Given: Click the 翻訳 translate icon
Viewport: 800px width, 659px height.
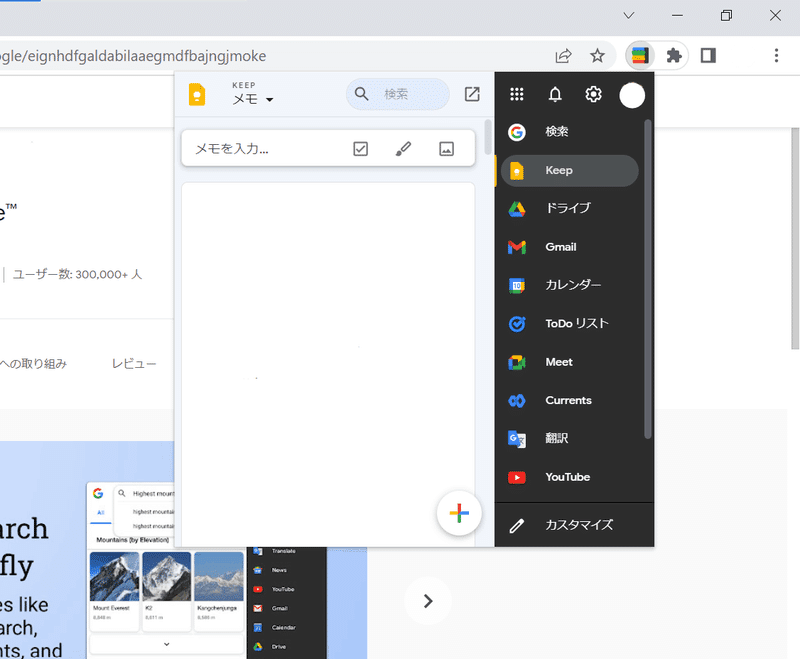Looking at the screenshot, I should point(516,439).
